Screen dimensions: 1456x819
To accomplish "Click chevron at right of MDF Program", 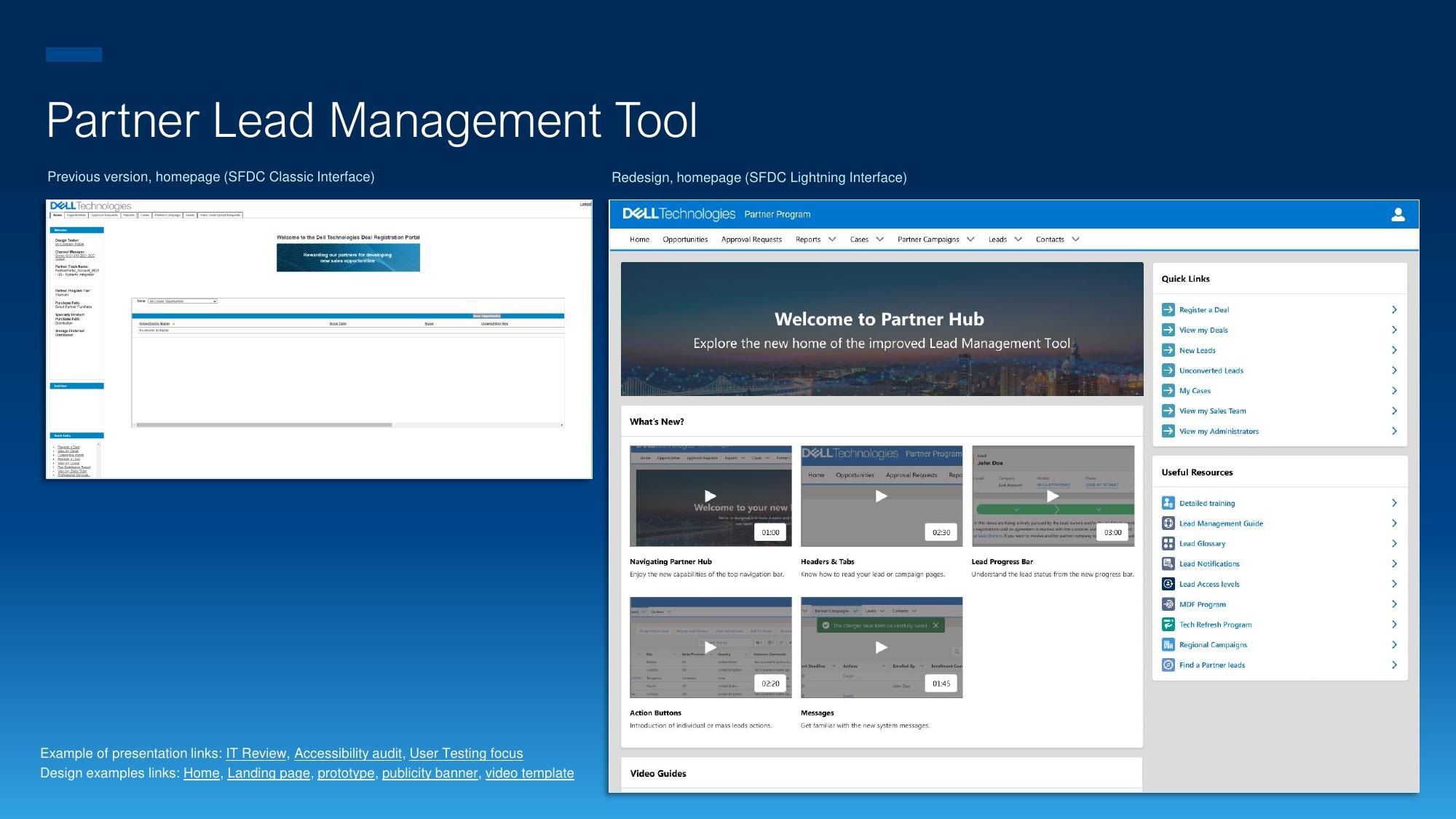I will (1394, 604).
